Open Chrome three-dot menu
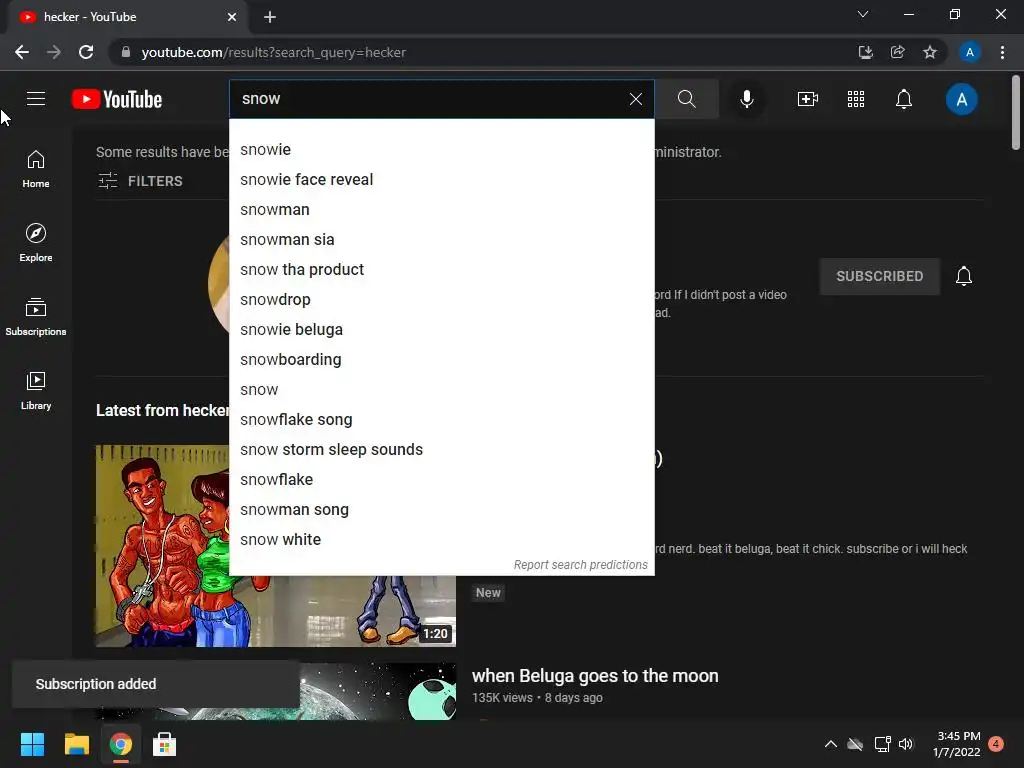Viewport: 1024px width, 768px height. pyautogui.click(x=1002, y=52)
